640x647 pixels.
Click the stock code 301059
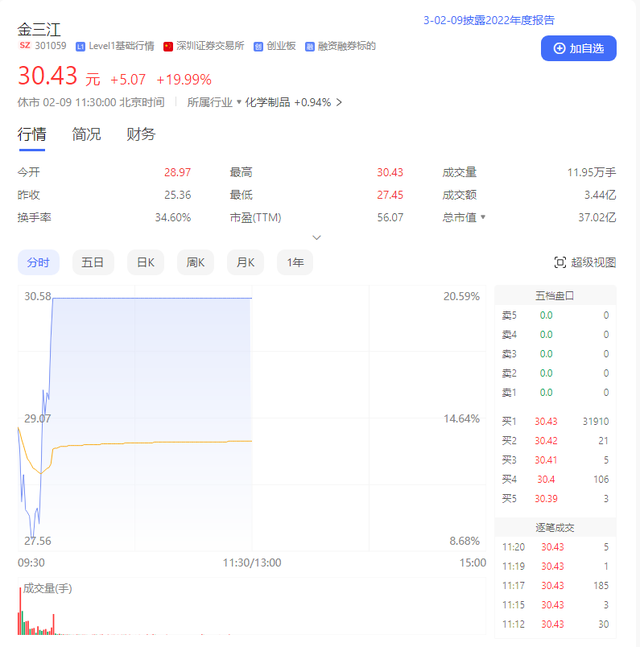pos(50,46)
